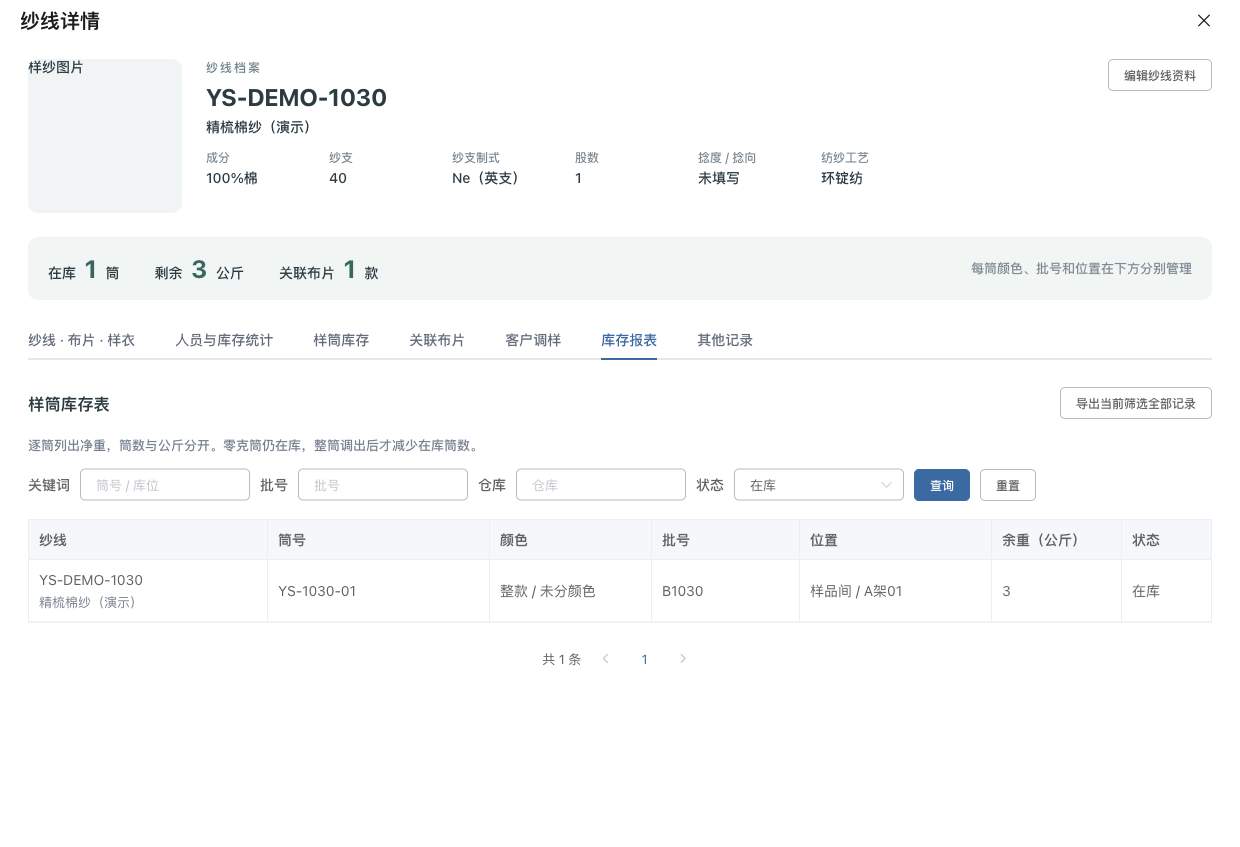This screenshot has height=847, width=1240.
Task: Click the 样纱图片 thumbnail placeholder
Action: 105,136
